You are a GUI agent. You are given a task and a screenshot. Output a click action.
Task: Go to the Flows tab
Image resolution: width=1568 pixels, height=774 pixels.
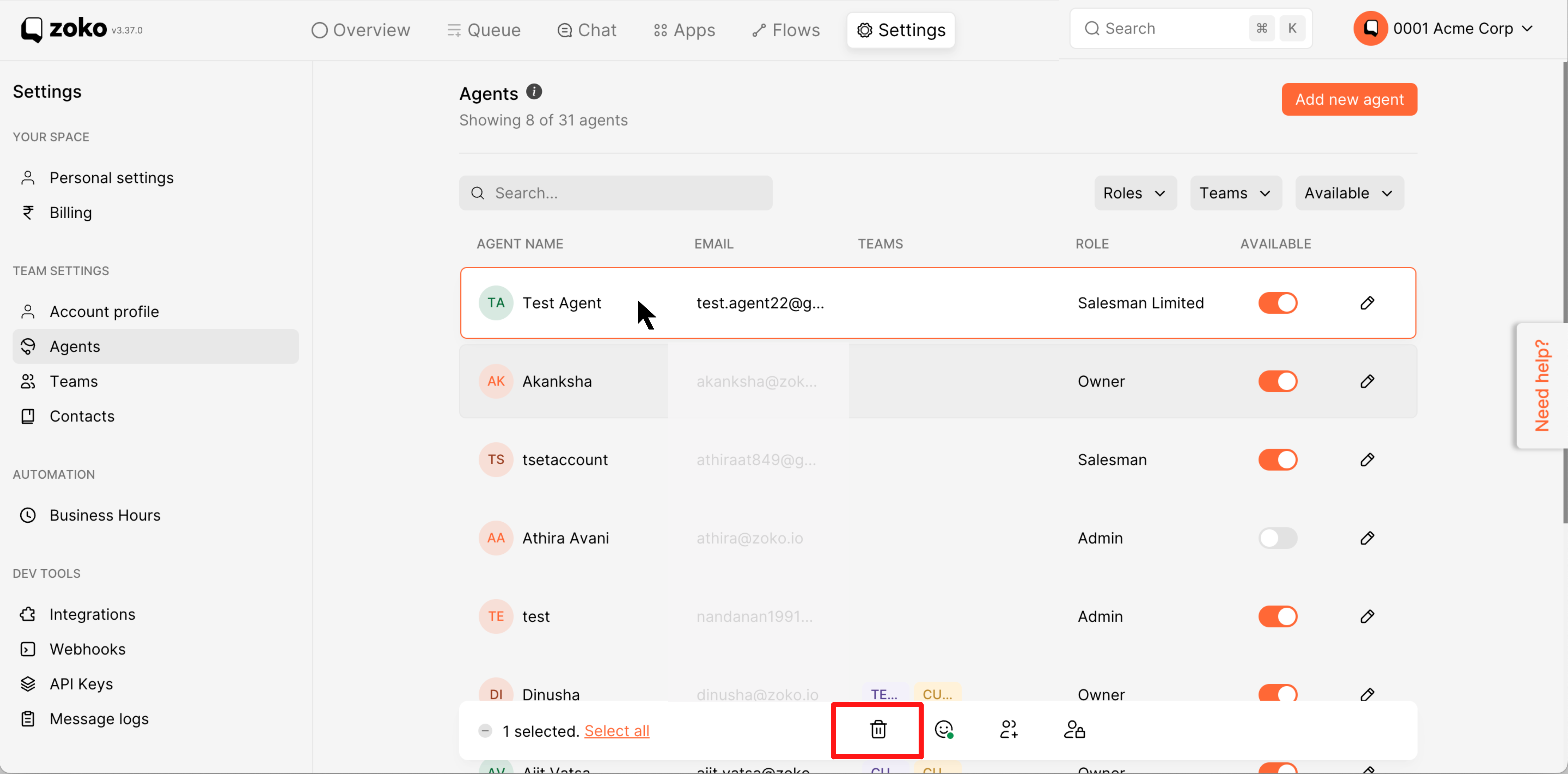tap(786, 30)
